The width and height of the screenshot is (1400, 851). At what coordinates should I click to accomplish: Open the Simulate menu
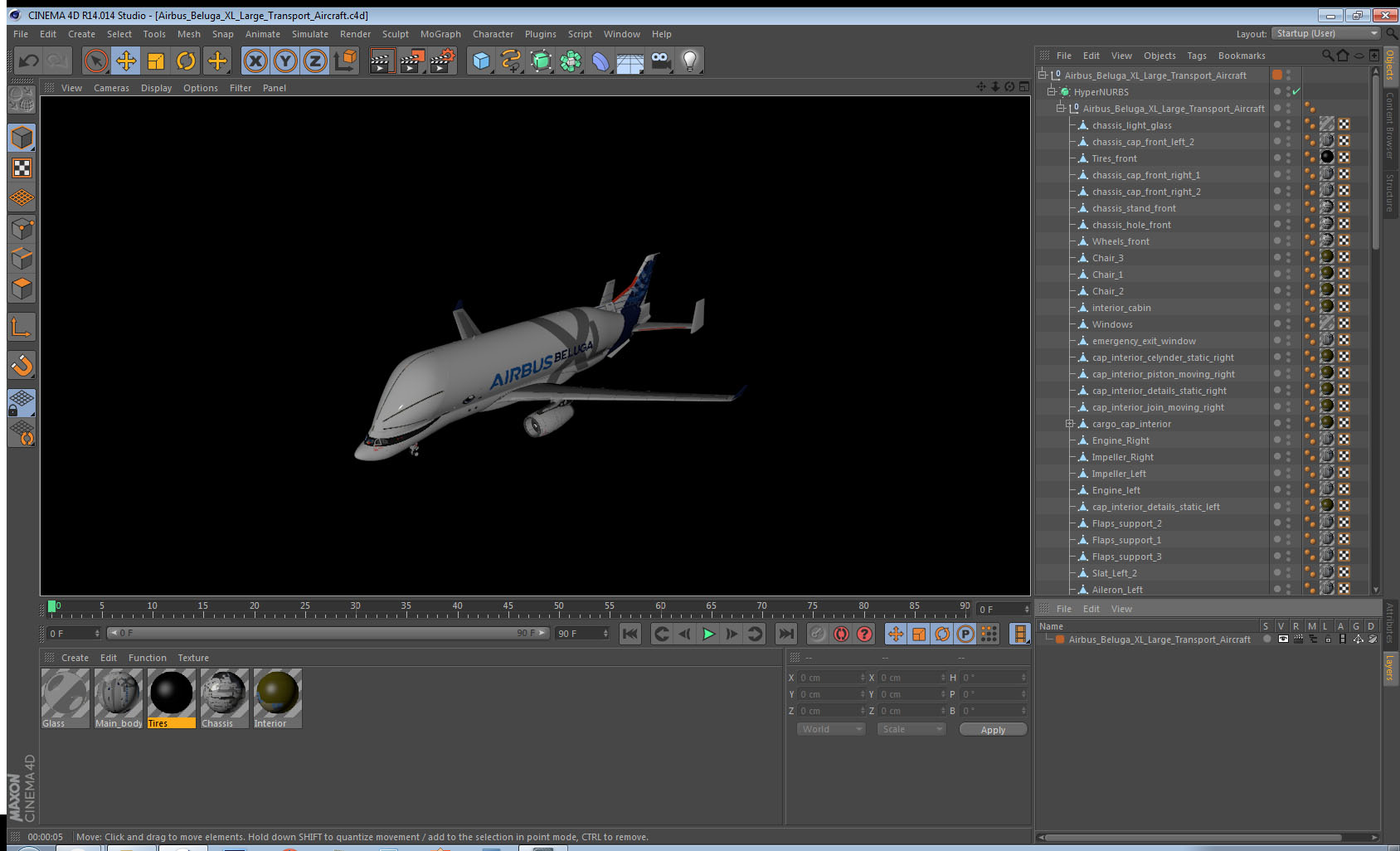click(310, 34)
